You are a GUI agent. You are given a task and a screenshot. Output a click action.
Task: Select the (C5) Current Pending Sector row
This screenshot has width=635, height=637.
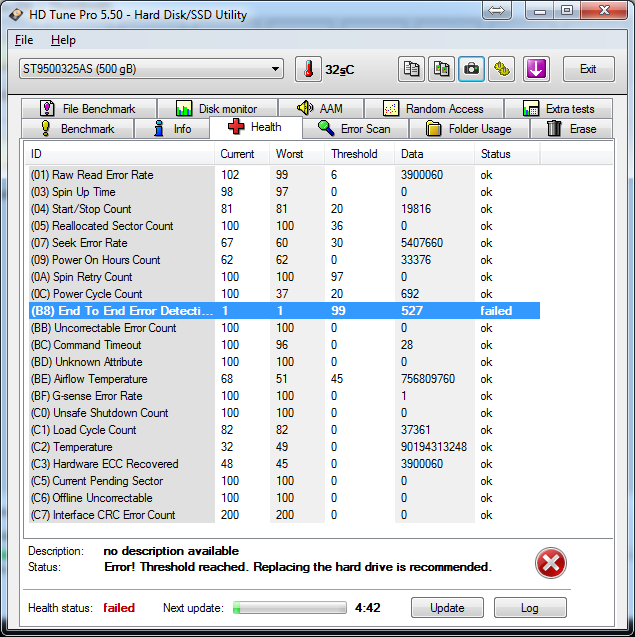pyautogui.click(x=284, y=481)
